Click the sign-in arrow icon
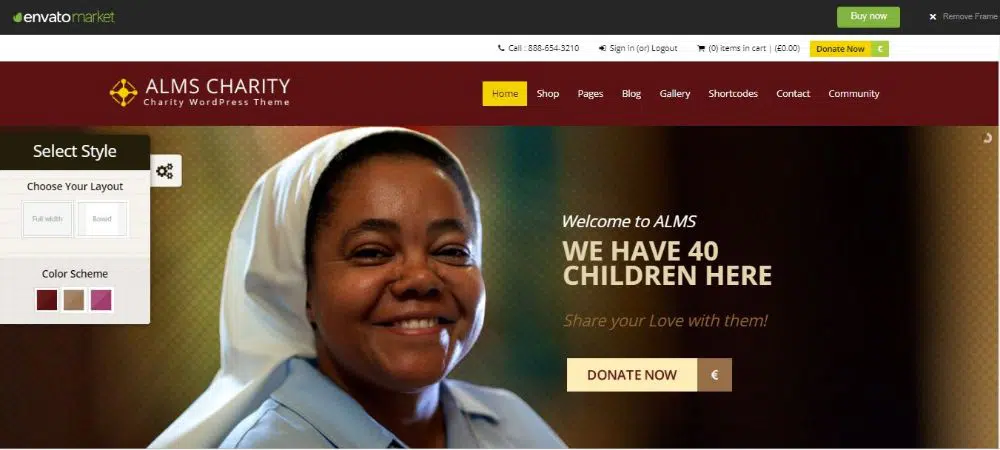The width and height of the screenshot is (1000, 450). [602, 48]
